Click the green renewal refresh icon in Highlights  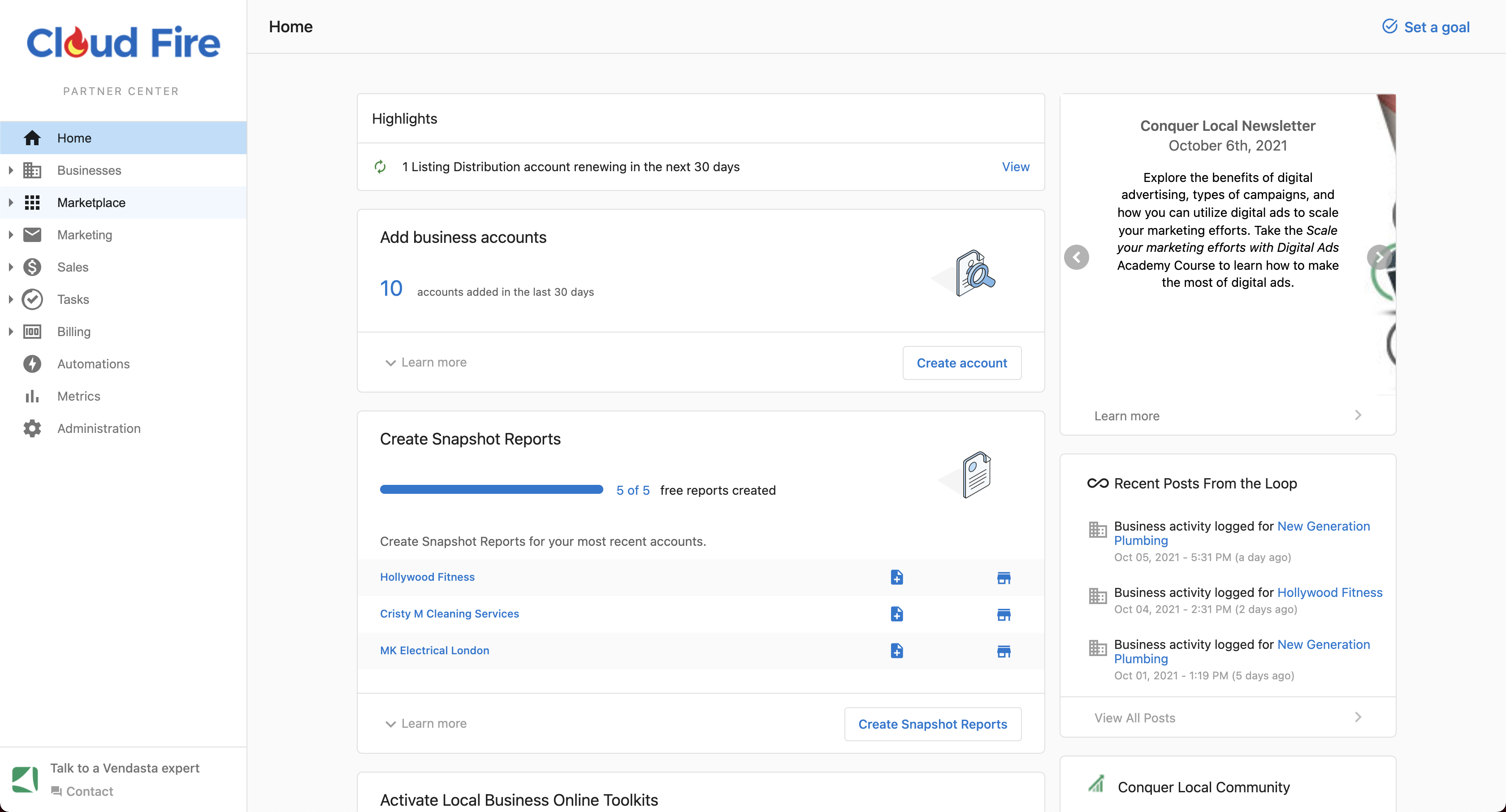pyautogui.click(x=380, y=167)
